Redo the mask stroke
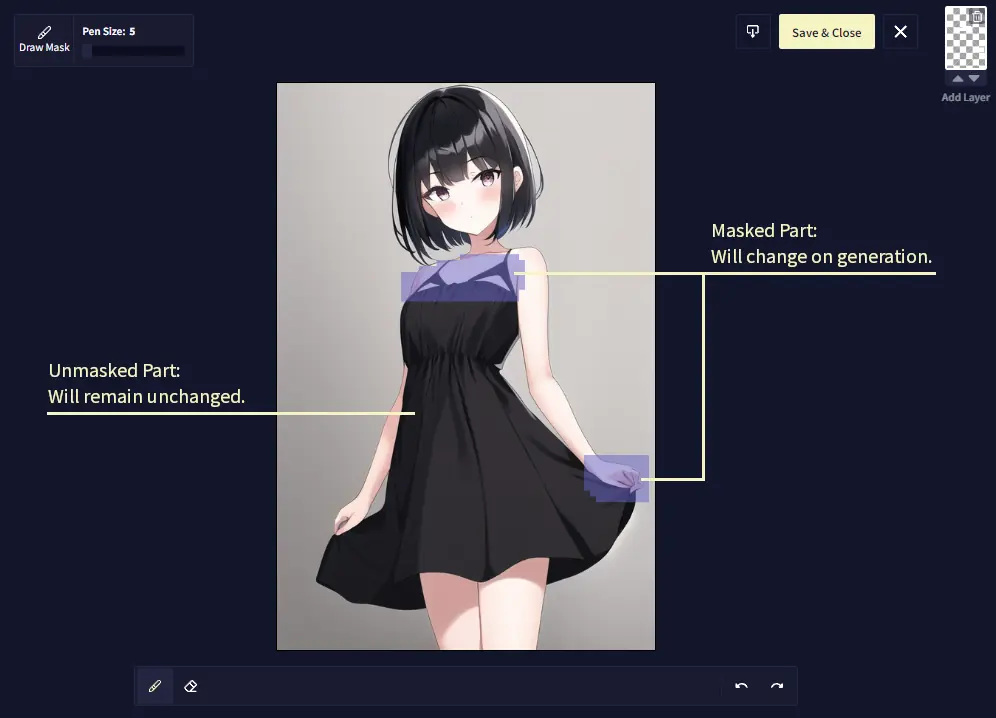 tap(777, 686)
